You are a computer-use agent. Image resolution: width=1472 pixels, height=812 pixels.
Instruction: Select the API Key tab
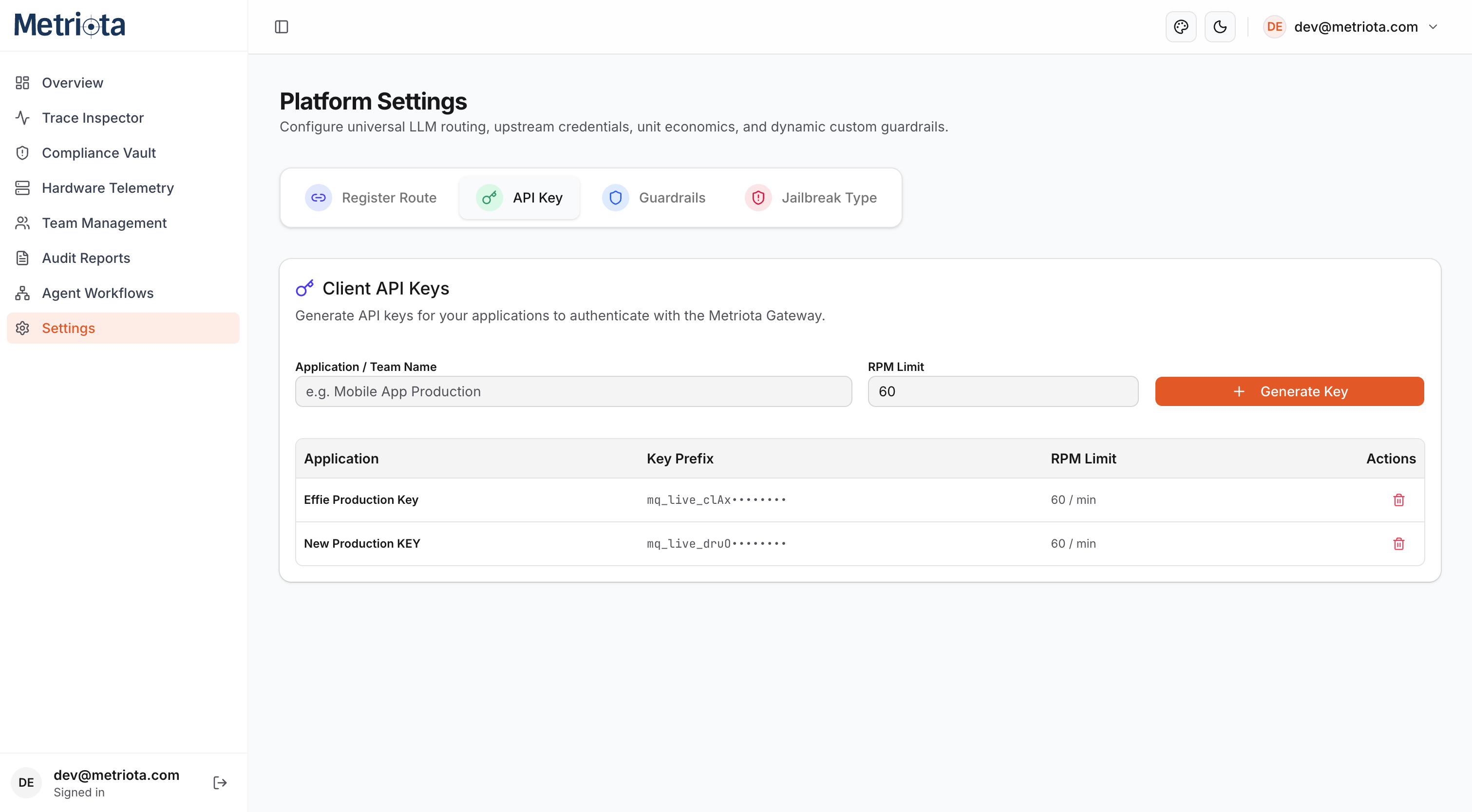pos(519,198)
